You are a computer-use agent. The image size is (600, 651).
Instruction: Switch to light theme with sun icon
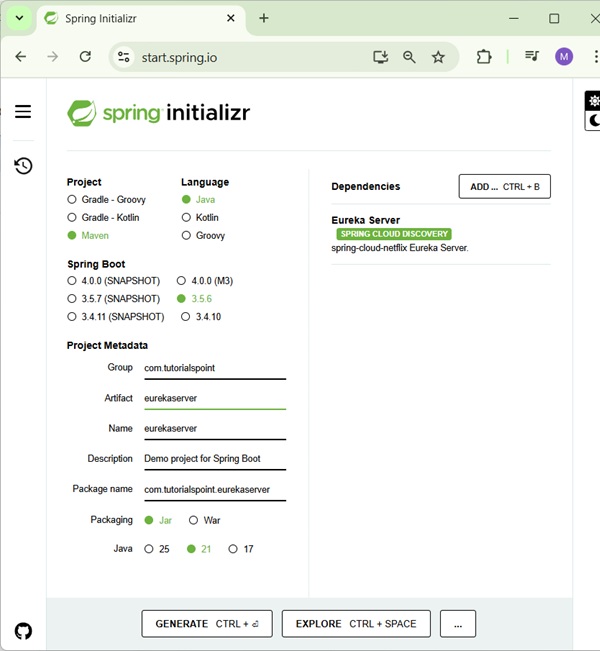(x=594, y=101)
